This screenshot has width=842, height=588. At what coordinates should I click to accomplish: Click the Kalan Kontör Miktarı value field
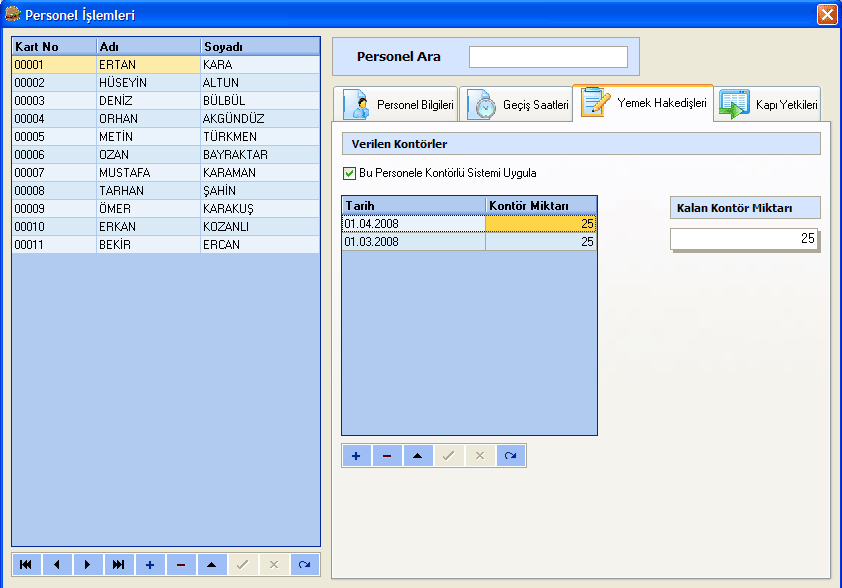click(744, 239)
